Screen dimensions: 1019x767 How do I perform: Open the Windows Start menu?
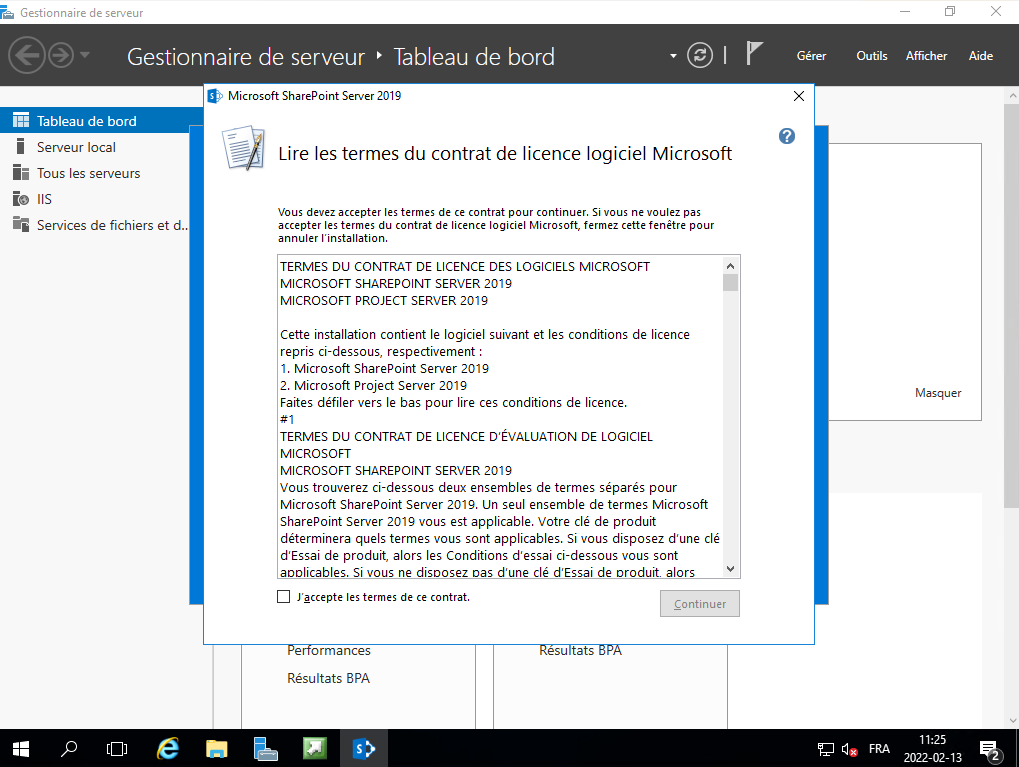[20, 748]
